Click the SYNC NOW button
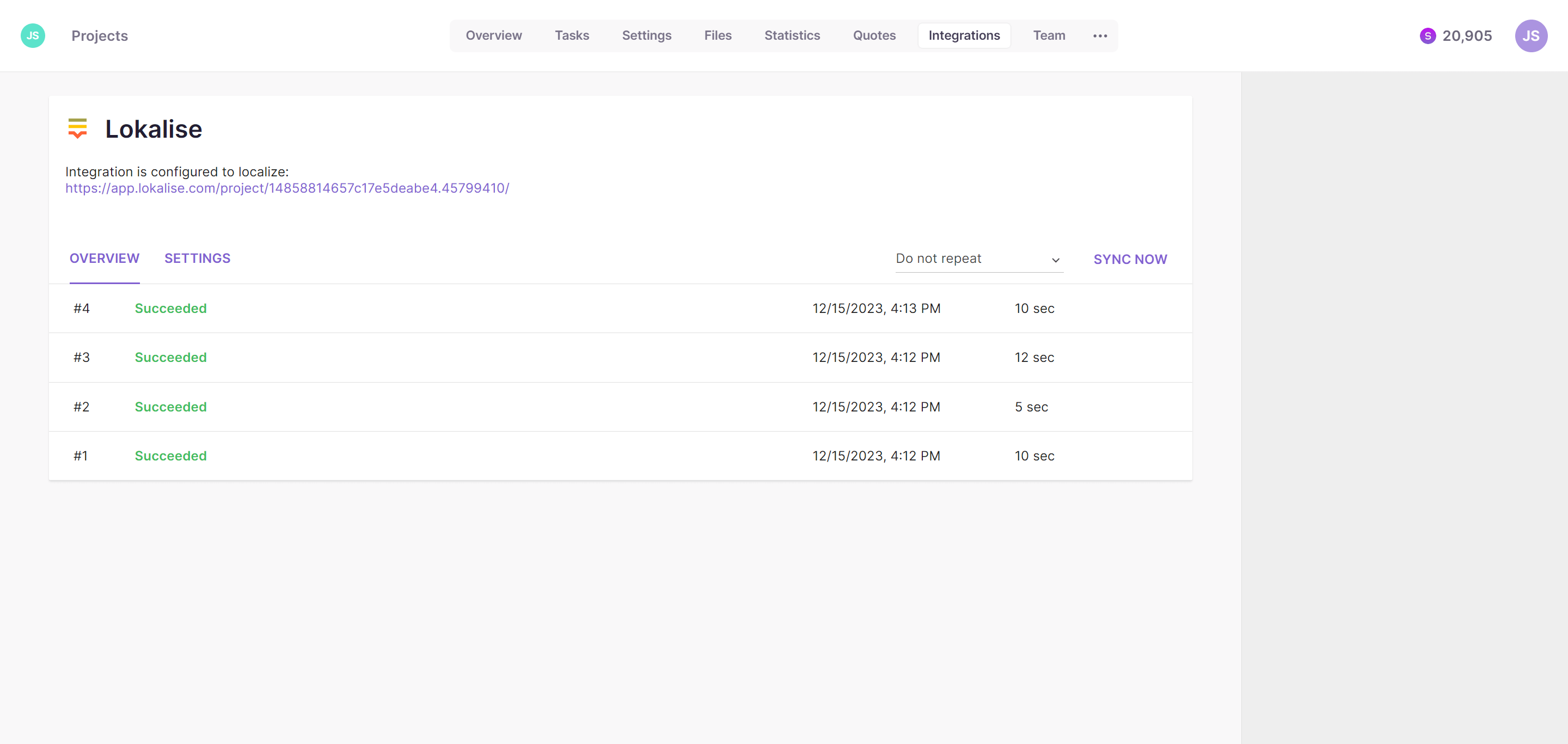The image size is (1568, 744). pos(1130,259)
